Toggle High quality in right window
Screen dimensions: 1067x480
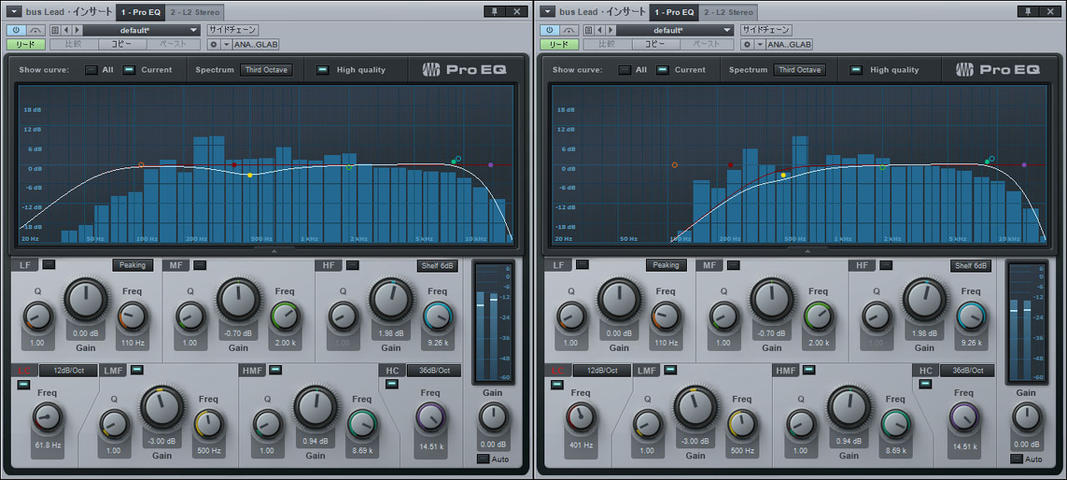click(856, 69)
